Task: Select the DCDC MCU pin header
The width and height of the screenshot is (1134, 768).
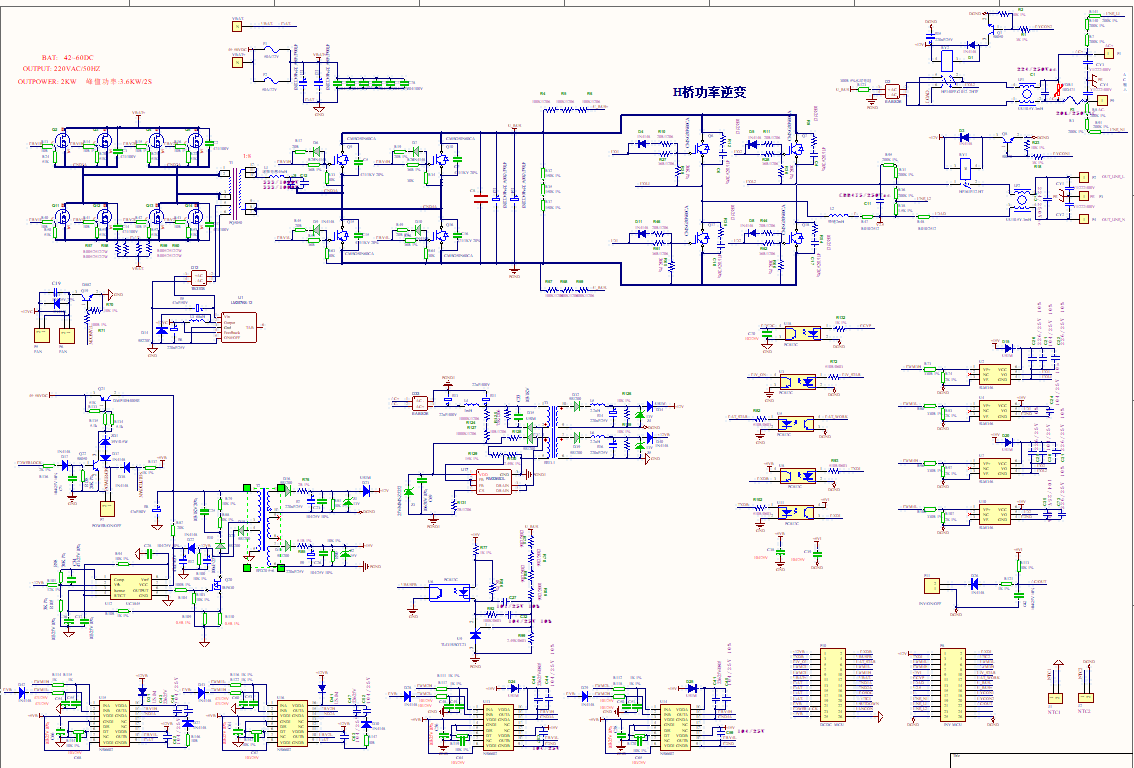Action: pyautogui.click(x=832, y=684)
